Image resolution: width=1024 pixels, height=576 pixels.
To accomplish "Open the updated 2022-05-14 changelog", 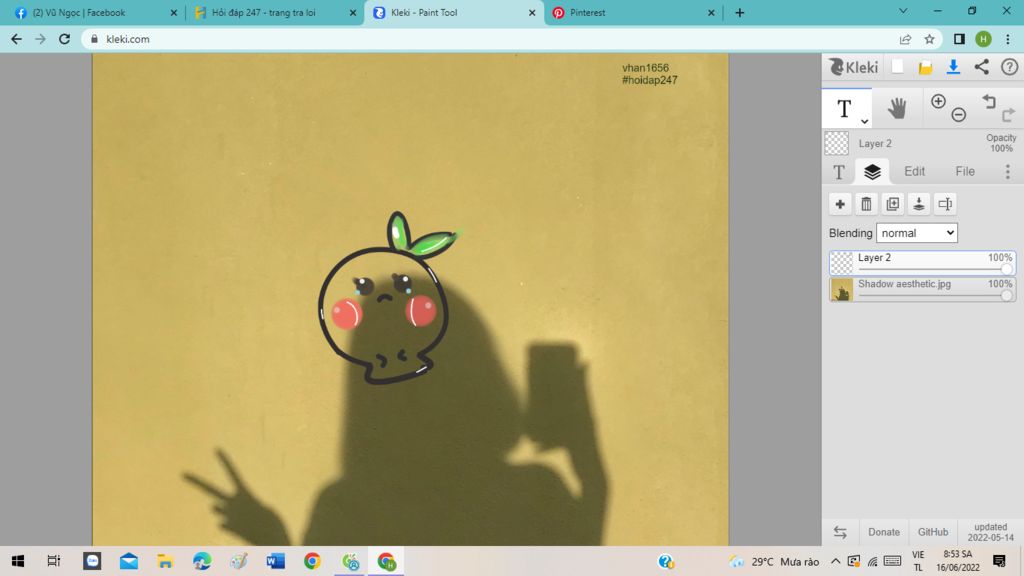I will (990, 532).
